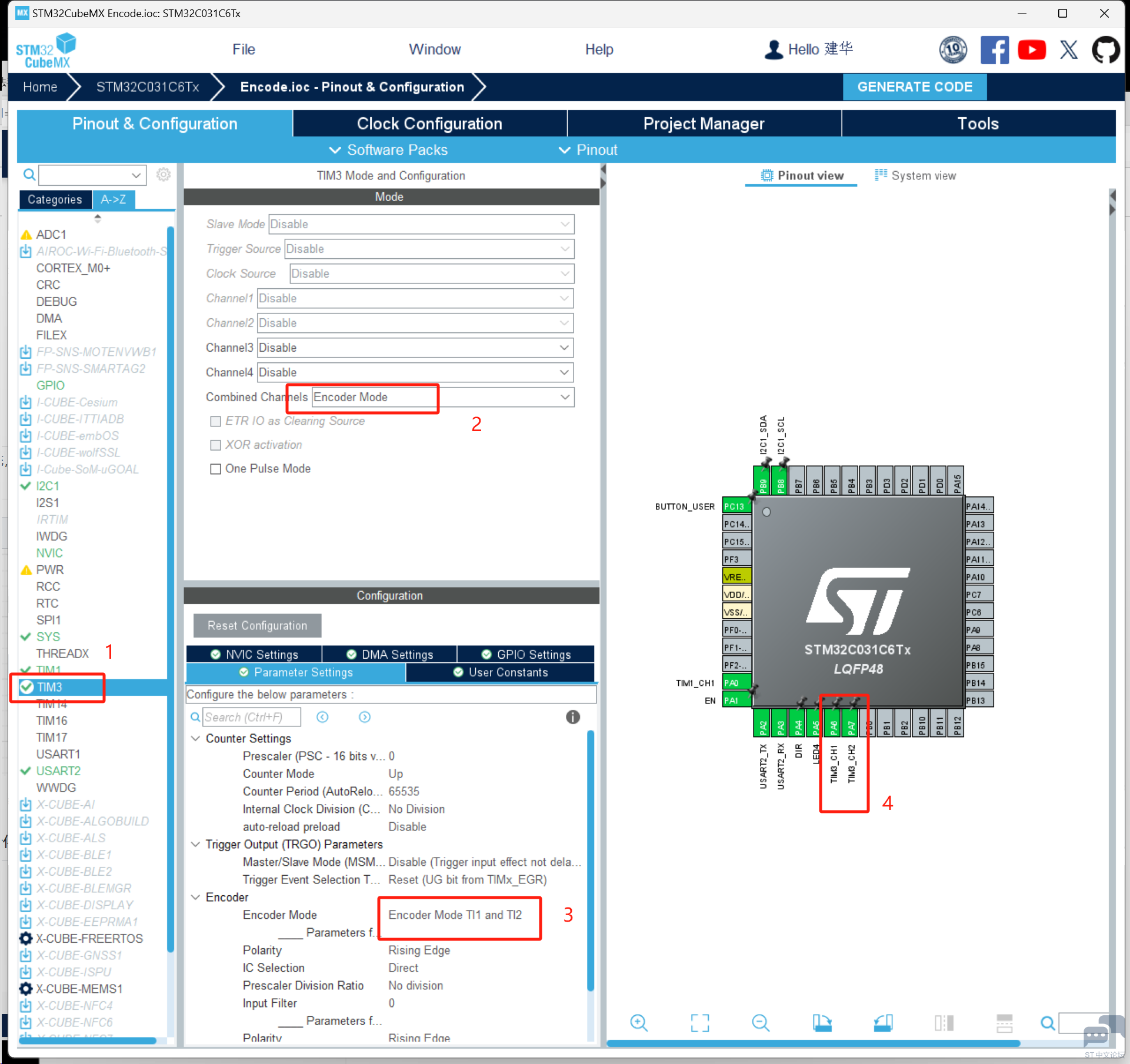Open the ST Facebook page icon
Viewport: 1130px width, 1064px height.
click(x=995, y=50)
